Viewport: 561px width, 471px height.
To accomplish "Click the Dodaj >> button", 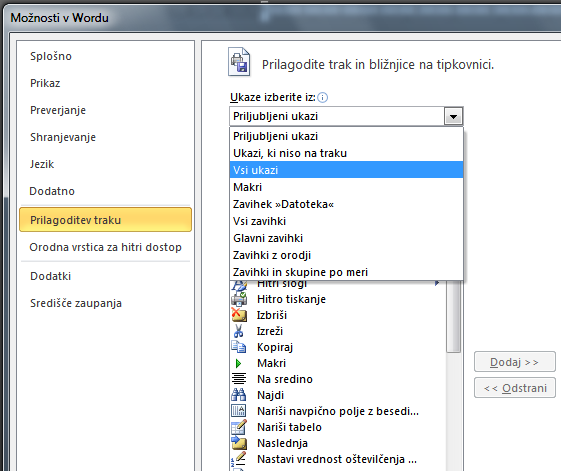I will (x=514, y=362).
